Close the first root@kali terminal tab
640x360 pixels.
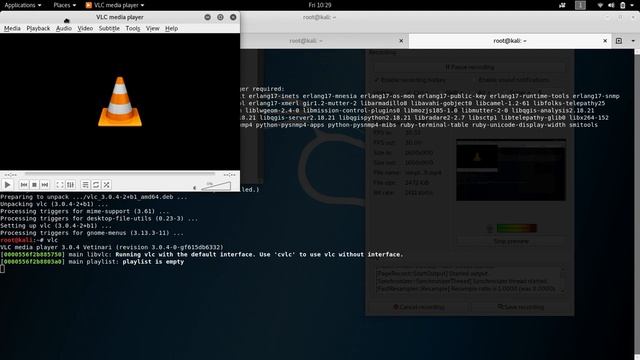(x=401, y=40)
